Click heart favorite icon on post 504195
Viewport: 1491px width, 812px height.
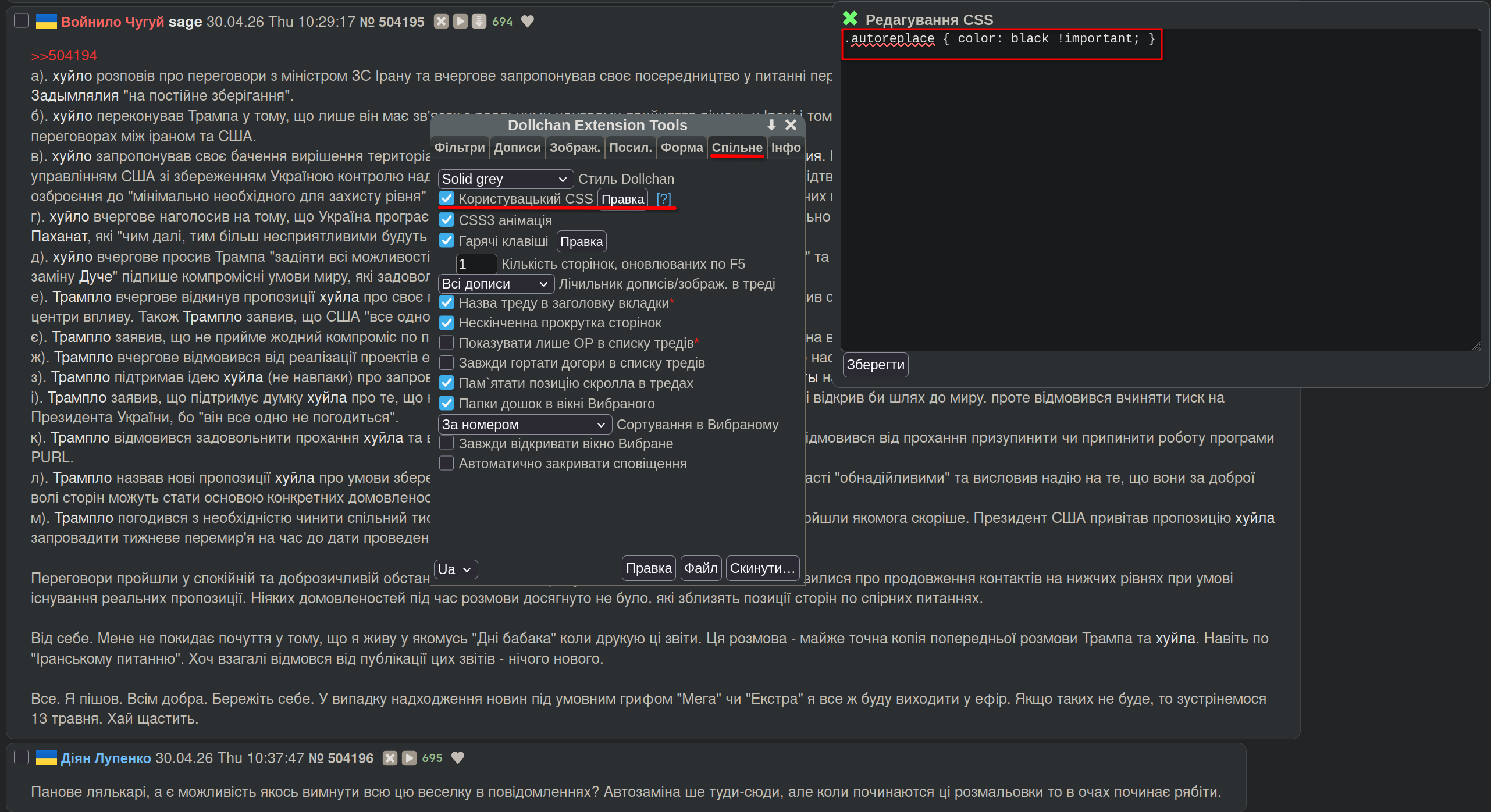click(x=528, y=22)
